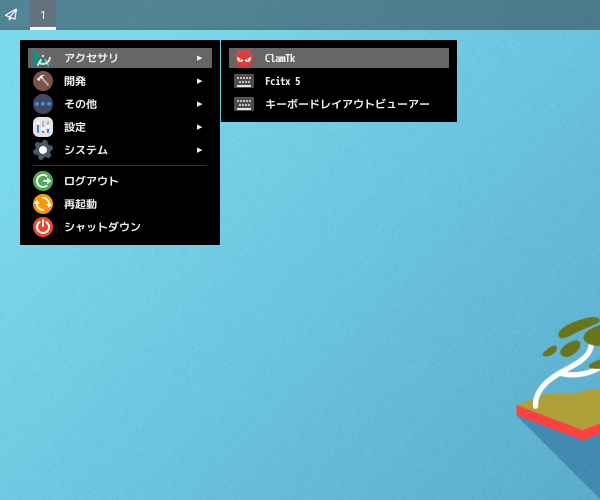
Task: Click the 設定 sliders icon
Action: [x=43, y=127]
